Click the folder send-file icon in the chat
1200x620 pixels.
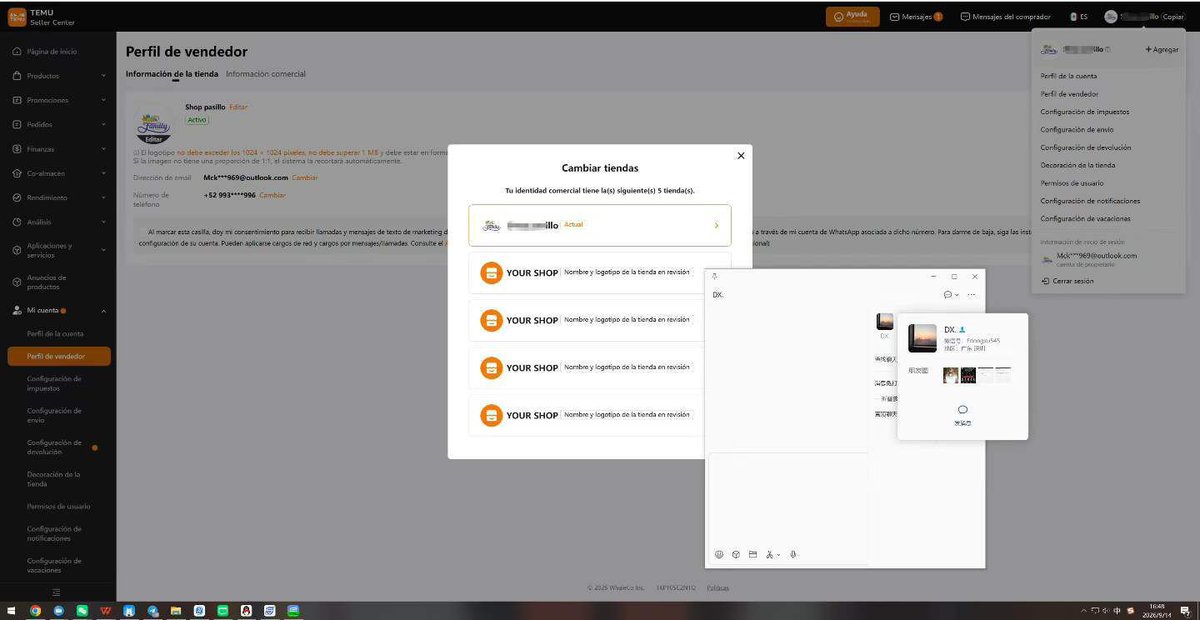(x=753, y=554)
